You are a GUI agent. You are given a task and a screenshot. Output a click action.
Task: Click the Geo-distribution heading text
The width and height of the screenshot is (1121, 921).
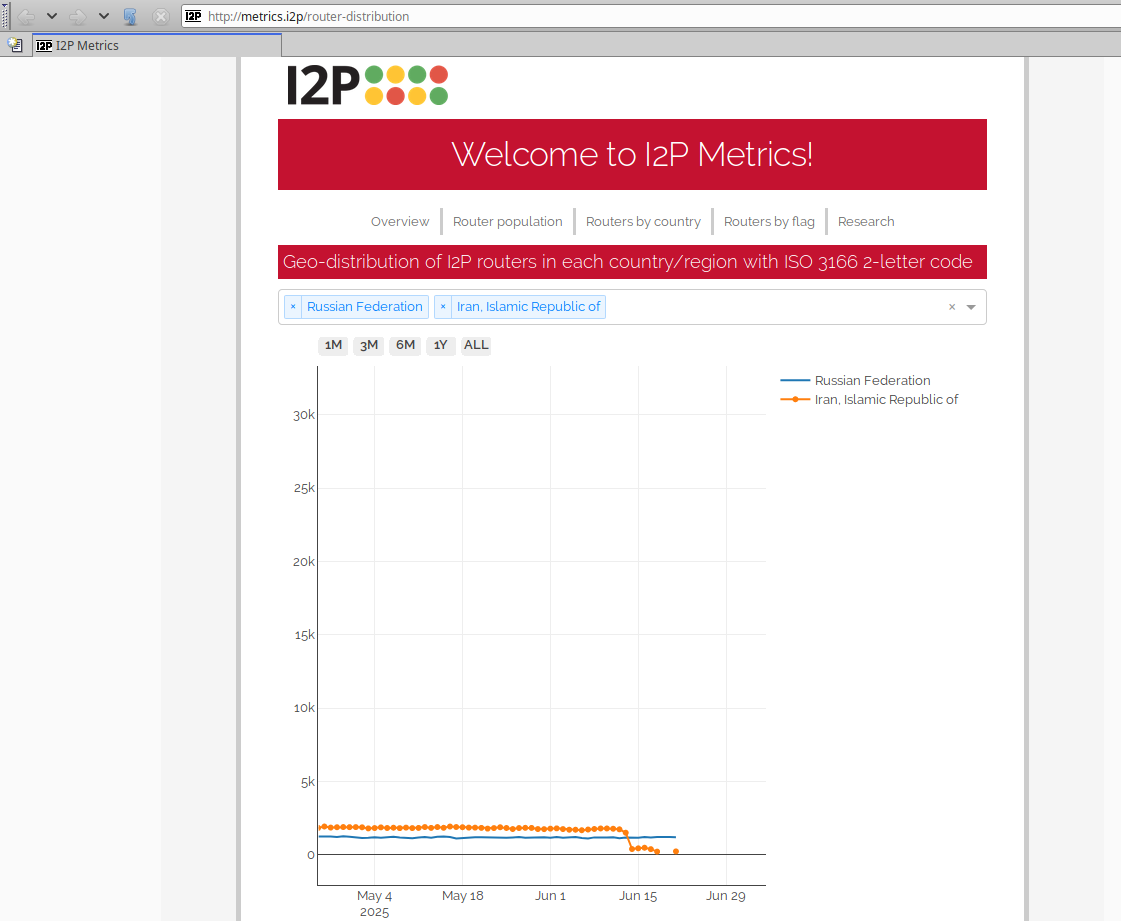[x=628, y=262]
